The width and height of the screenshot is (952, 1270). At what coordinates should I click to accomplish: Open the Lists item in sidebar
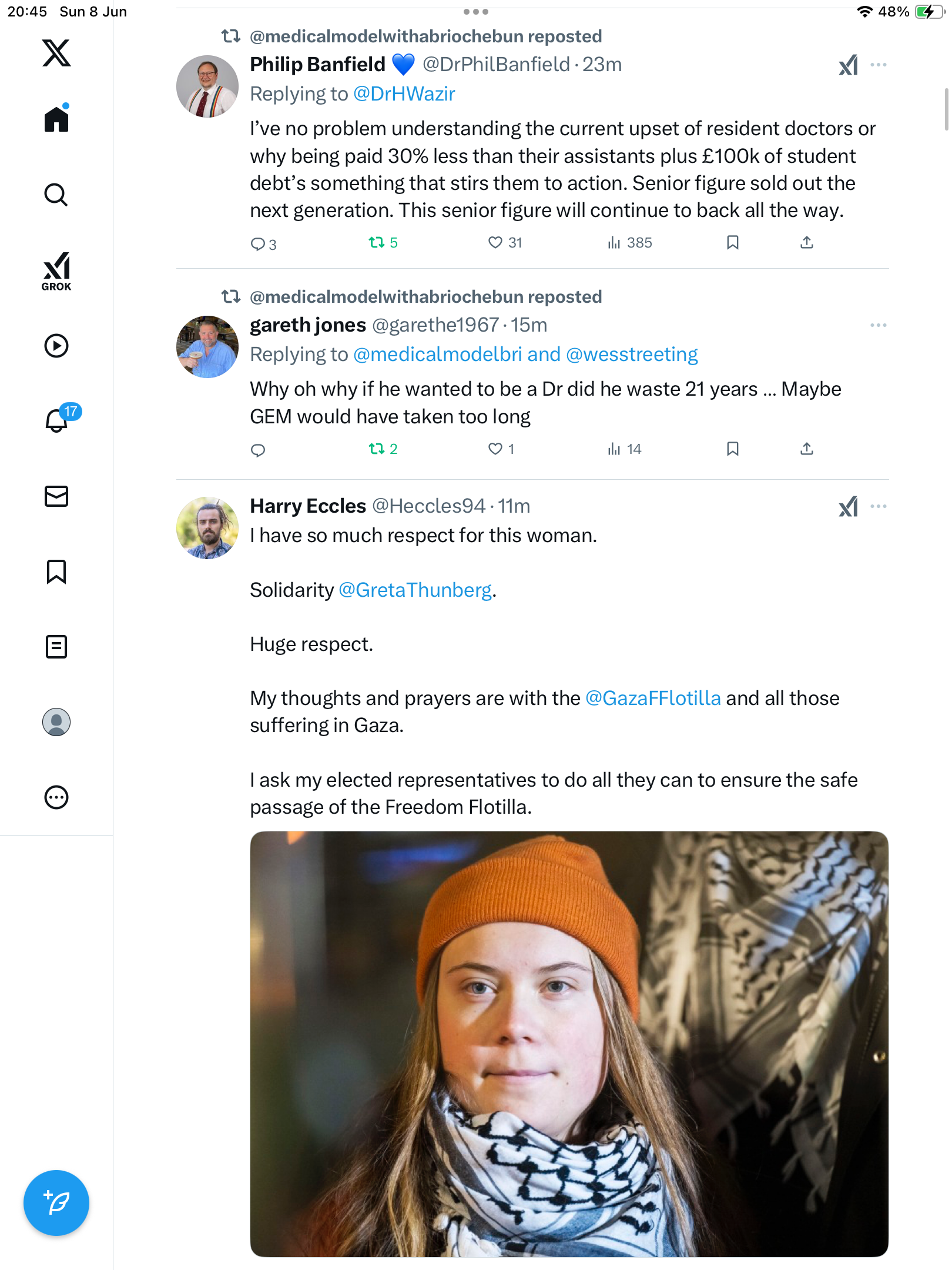click(x=56, y=647)
